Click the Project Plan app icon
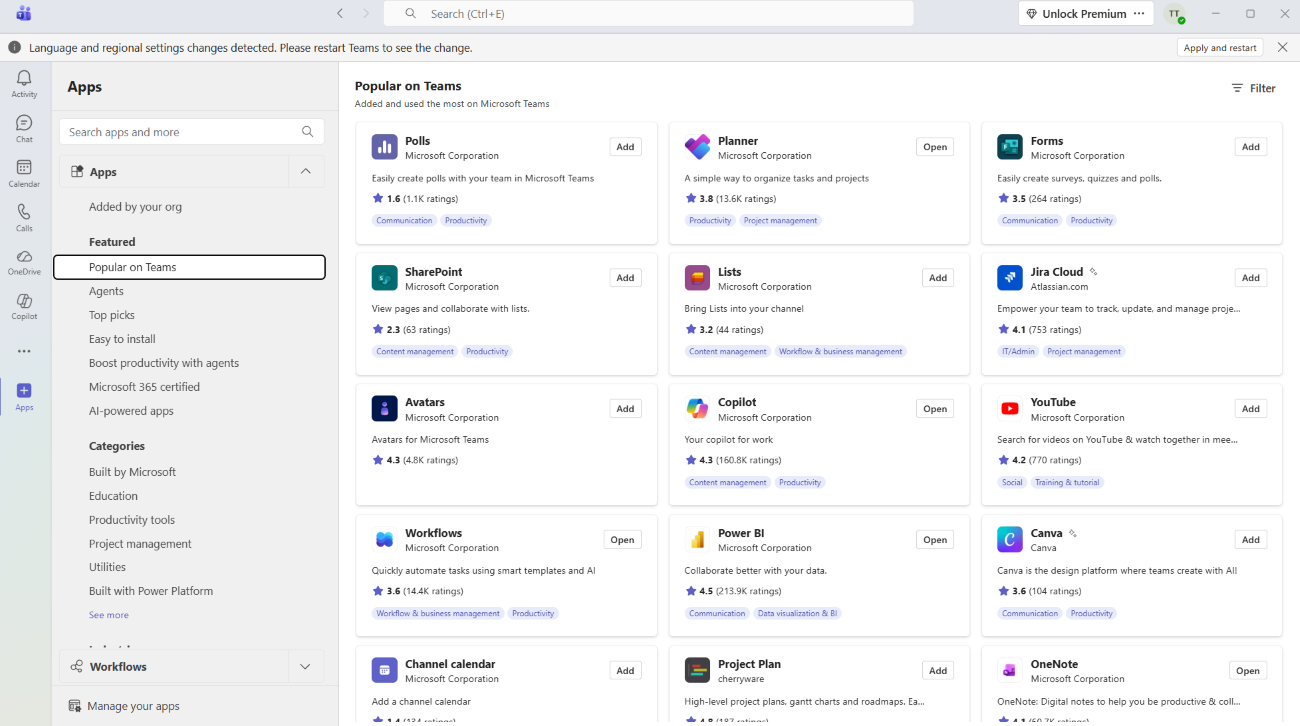 pyautogui.click(x=697, y=670)
